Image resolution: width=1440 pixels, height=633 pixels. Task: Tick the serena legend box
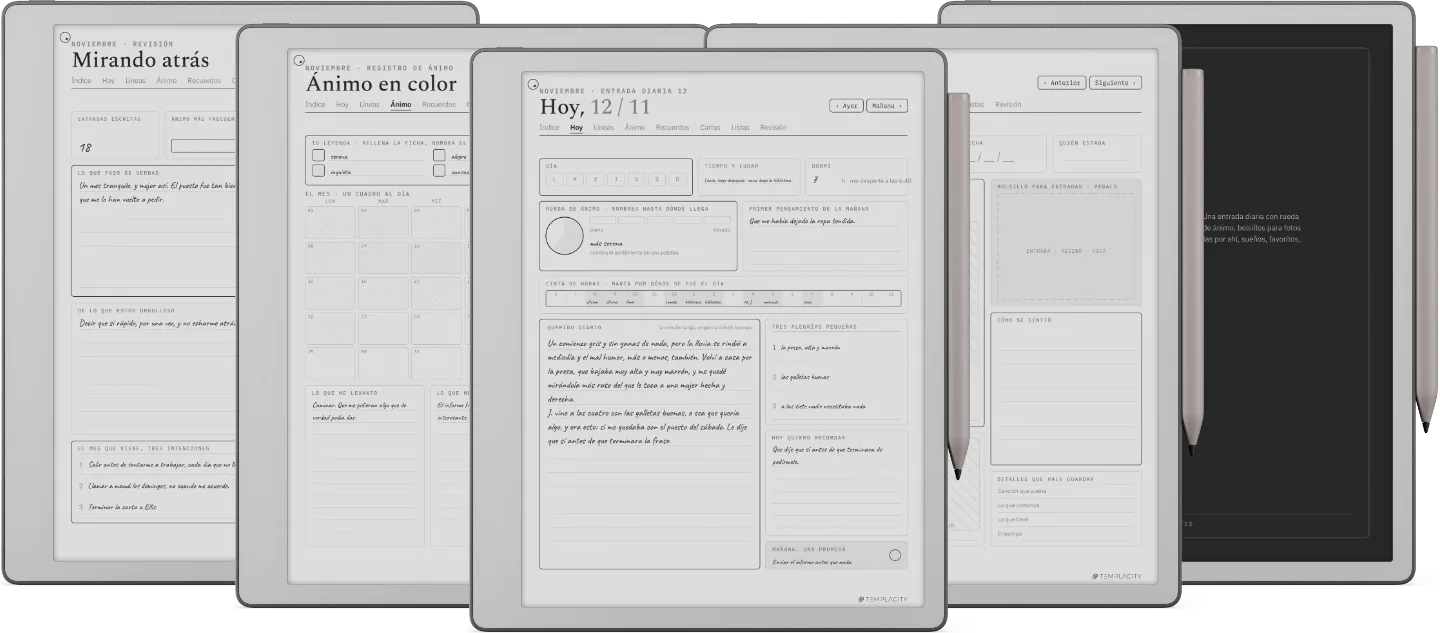pyautogui.click(x=318, y=156)
